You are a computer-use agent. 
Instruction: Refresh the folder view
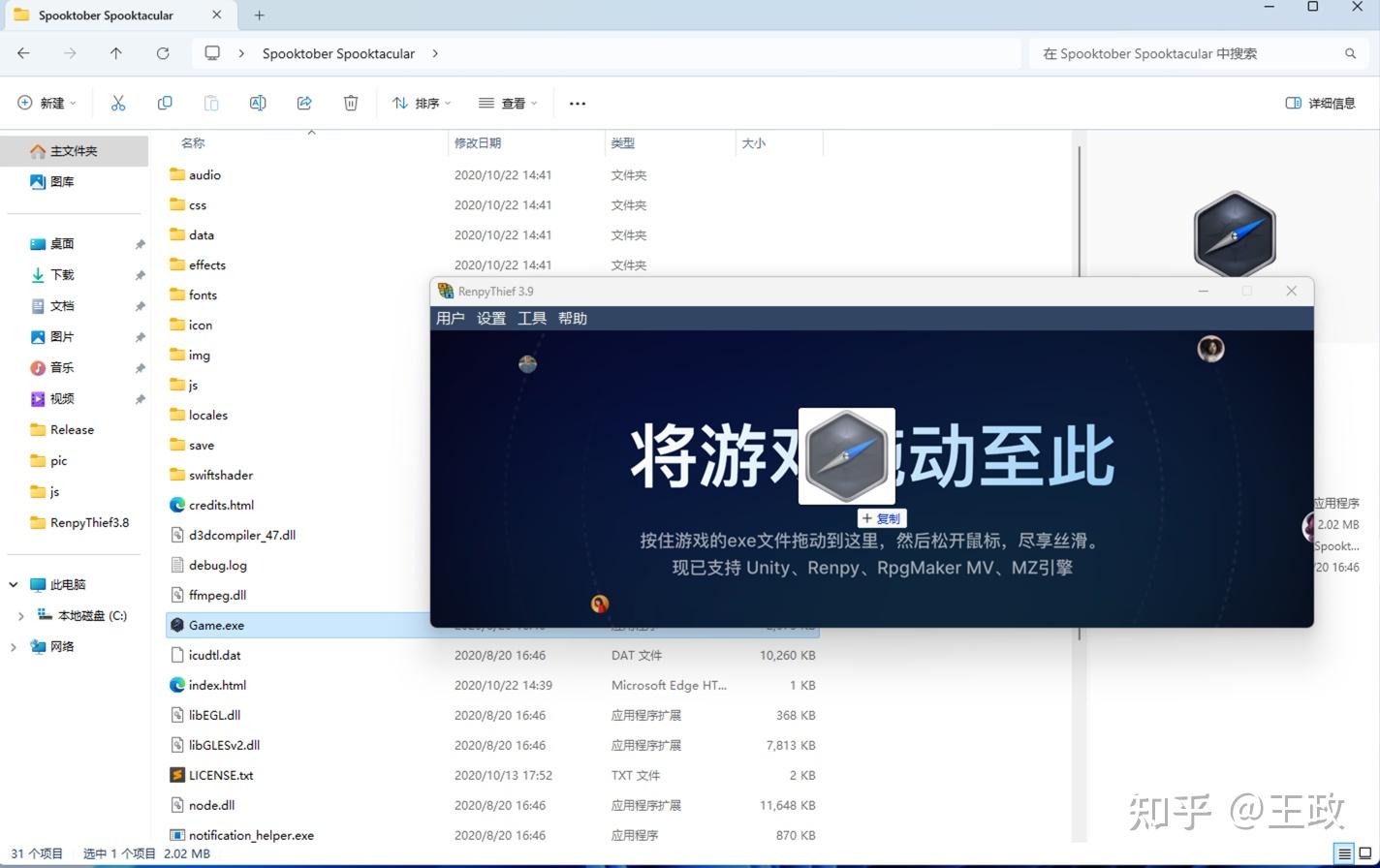[x=163, y=53]
